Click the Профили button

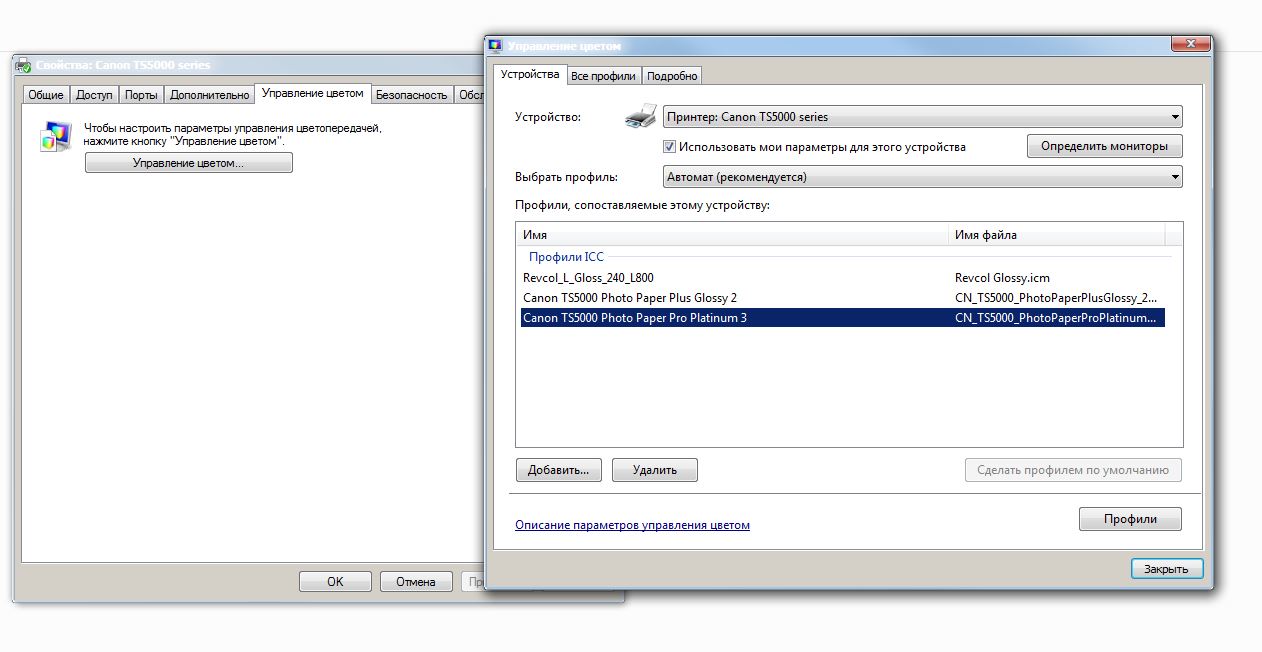[x=1130, y=519]
